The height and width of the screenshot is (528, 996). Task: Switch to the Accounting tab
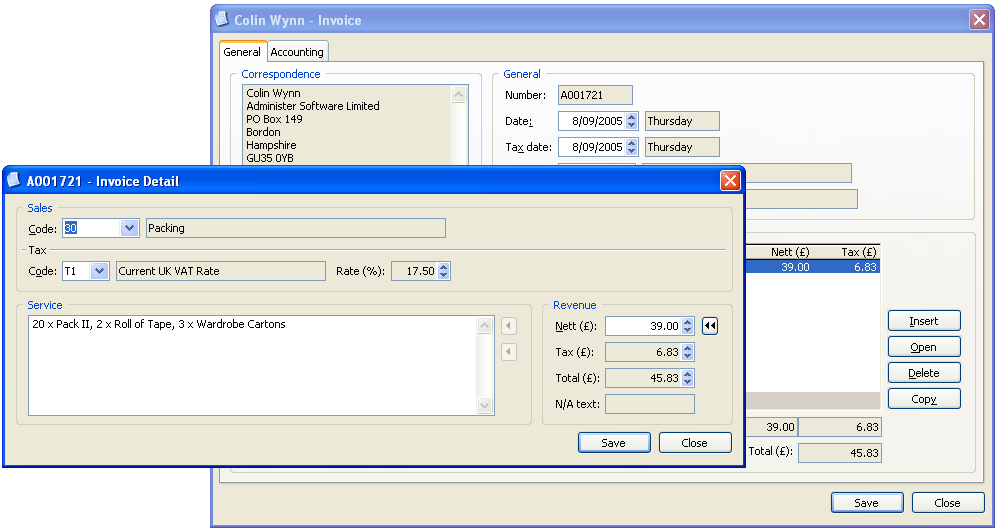pos(297,52)
